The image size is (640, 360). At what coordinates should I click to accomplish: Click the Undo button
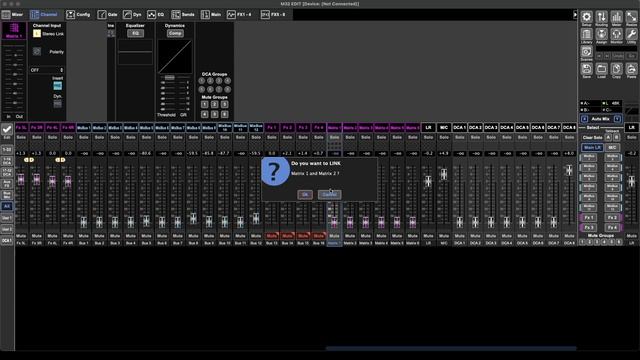[x=618, y=56]
